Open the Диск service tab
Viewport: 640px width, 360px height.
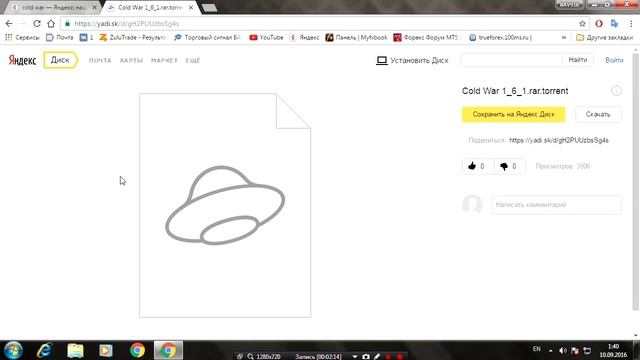coord(60,60)
